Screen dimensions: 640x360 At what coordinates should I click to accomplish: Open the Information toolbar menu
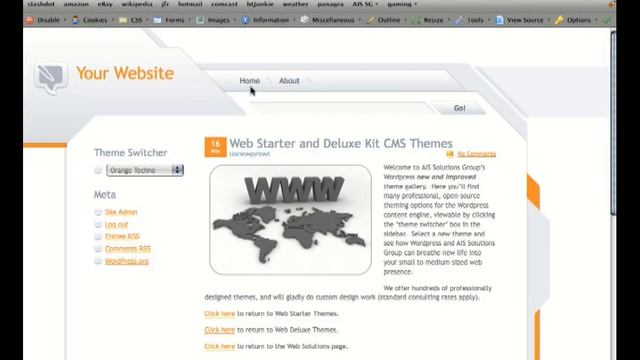click(x=268, y=20)
